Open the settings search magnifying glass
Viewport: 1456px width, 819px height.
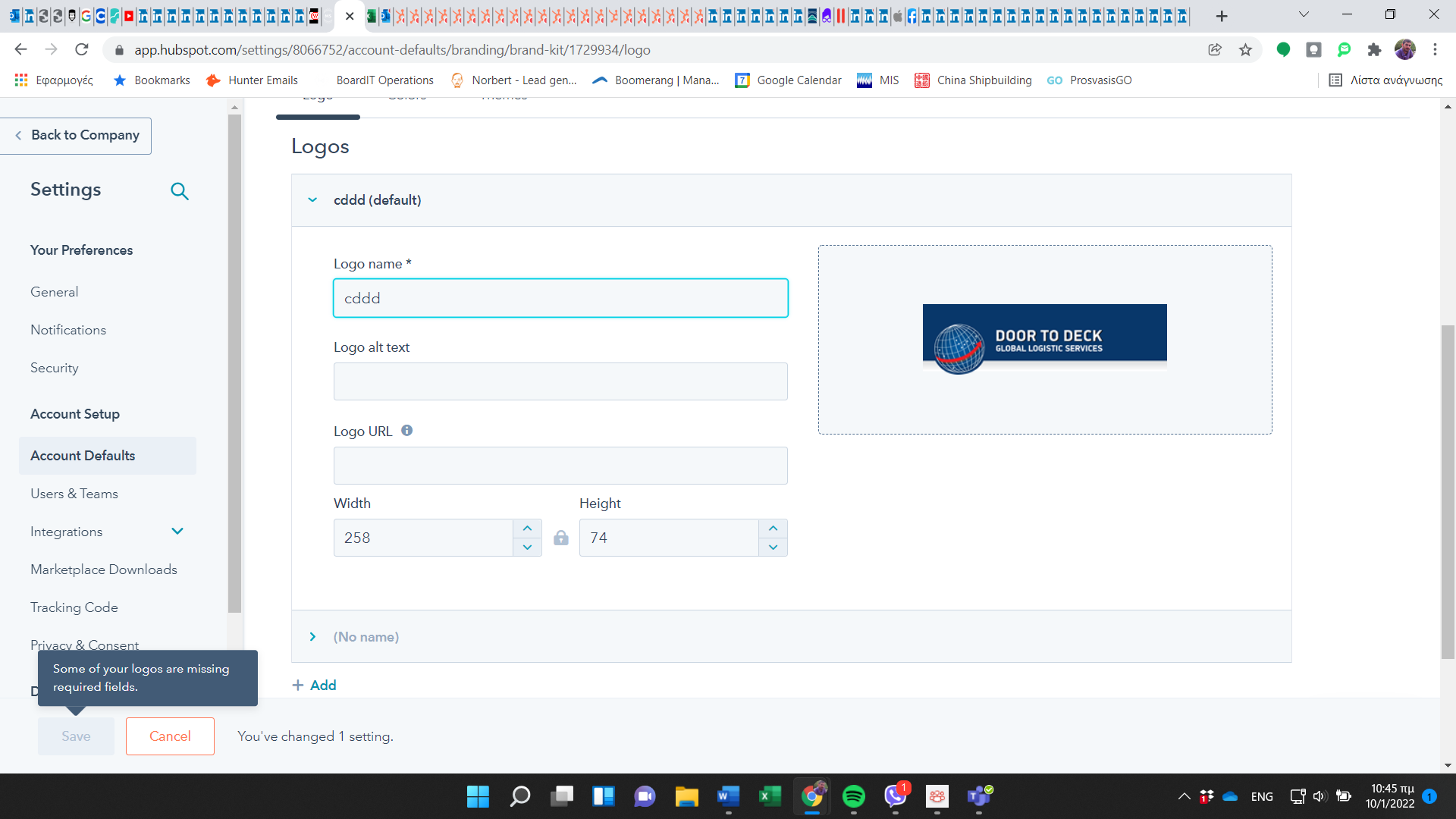click(x=180, y=191)
